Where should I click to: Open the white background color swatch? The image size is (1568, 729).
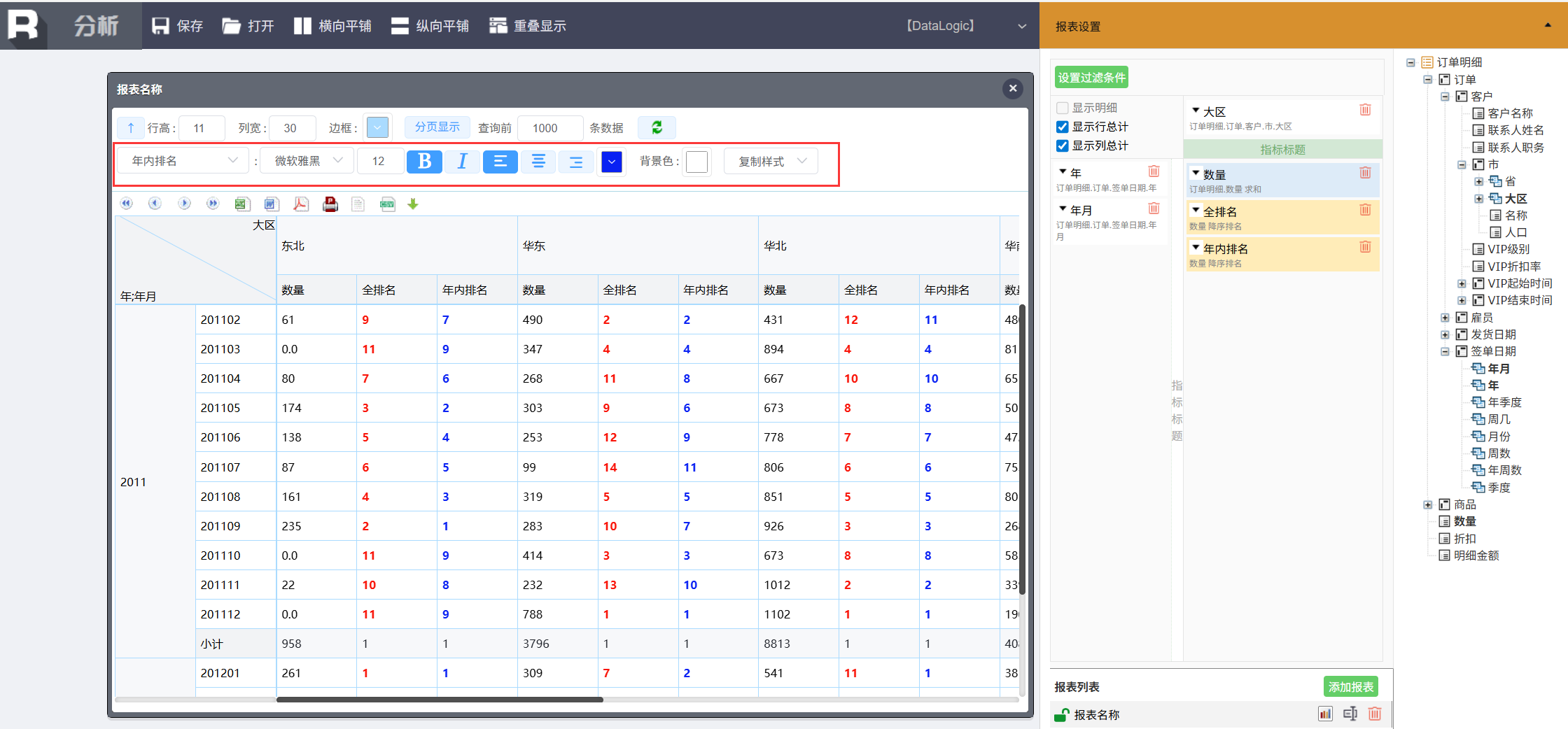click(x=696, y=162)
